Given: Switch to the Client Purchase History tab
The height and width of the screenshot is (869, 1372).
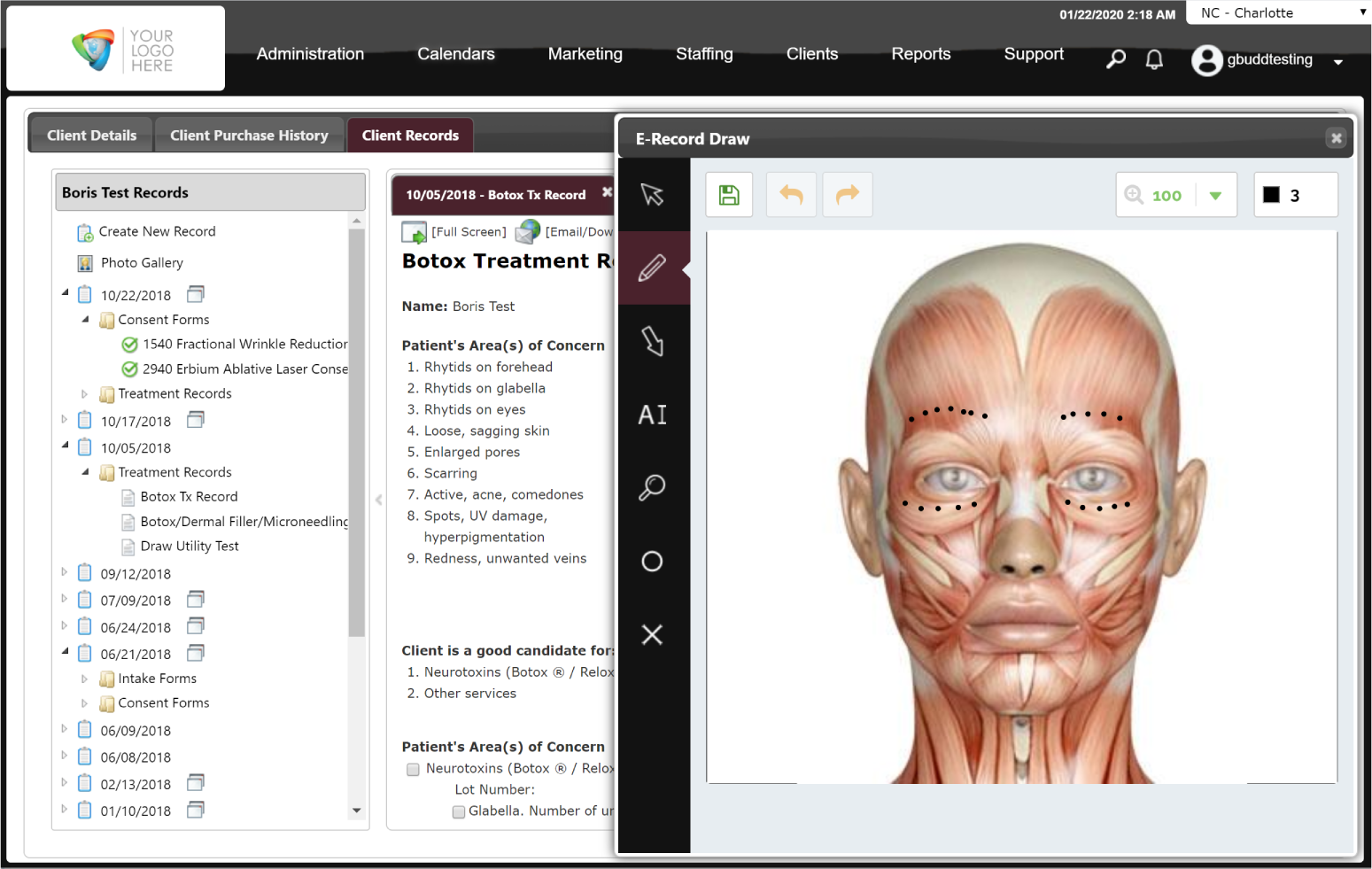Looking at the screenshot, I should 249,136.
